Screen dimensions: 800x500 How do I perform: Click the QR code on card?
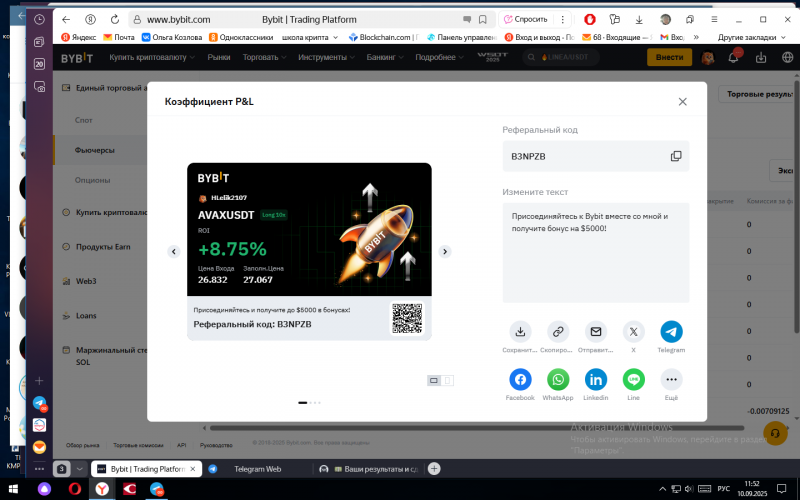tap(407, 318)
